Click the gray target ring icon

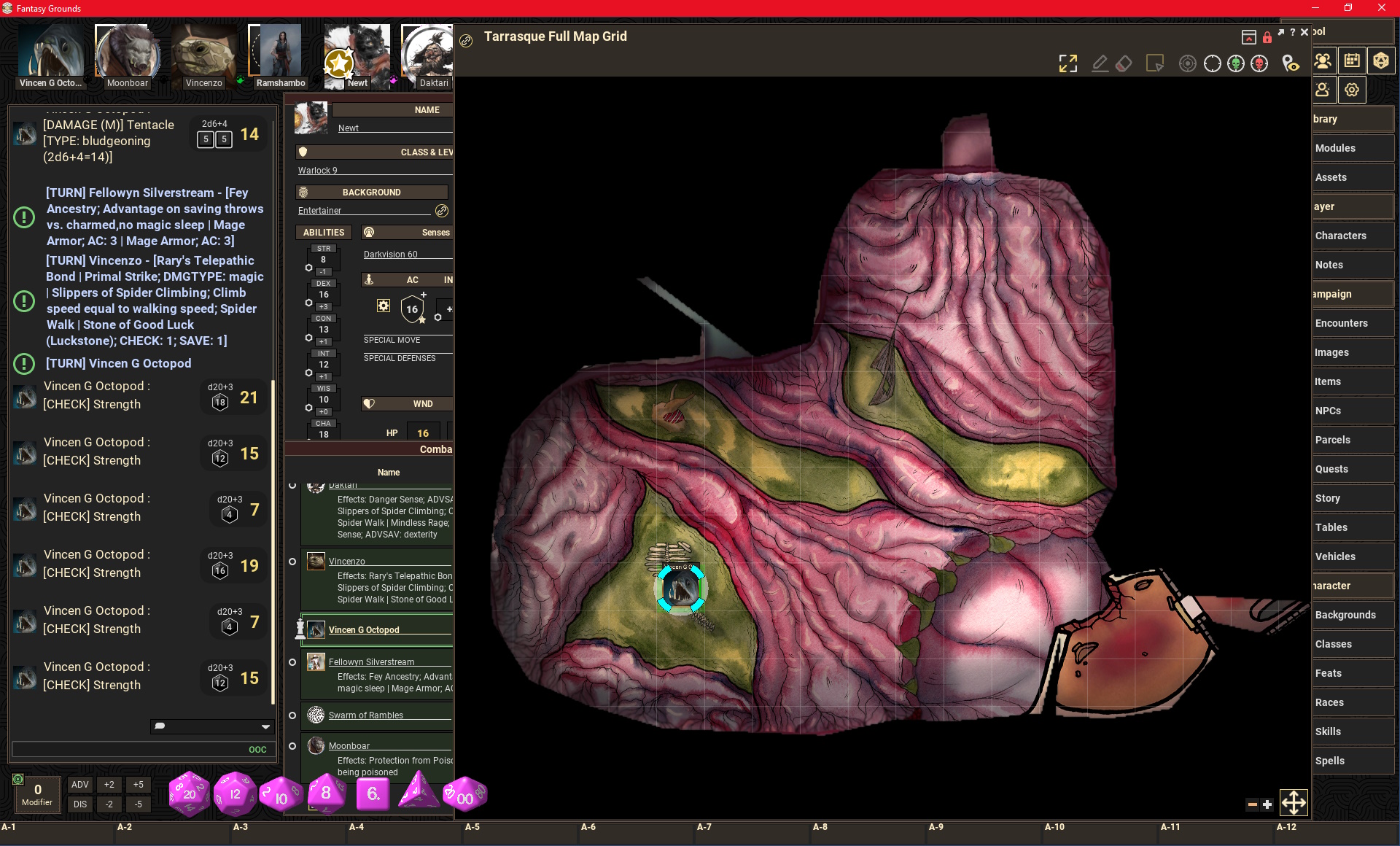click(x=1188, y=64)
